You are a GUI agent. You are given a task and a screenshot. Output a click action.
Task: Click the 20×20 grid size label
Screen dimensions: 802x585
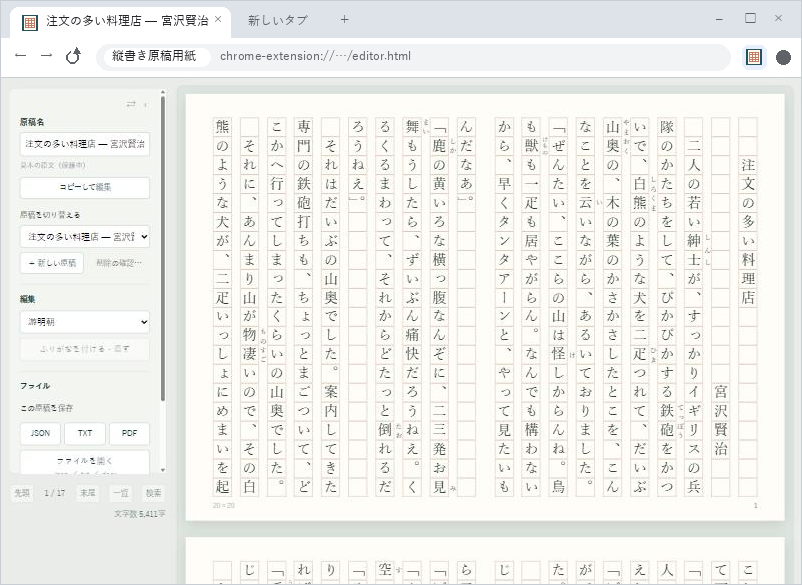[224, 505]
